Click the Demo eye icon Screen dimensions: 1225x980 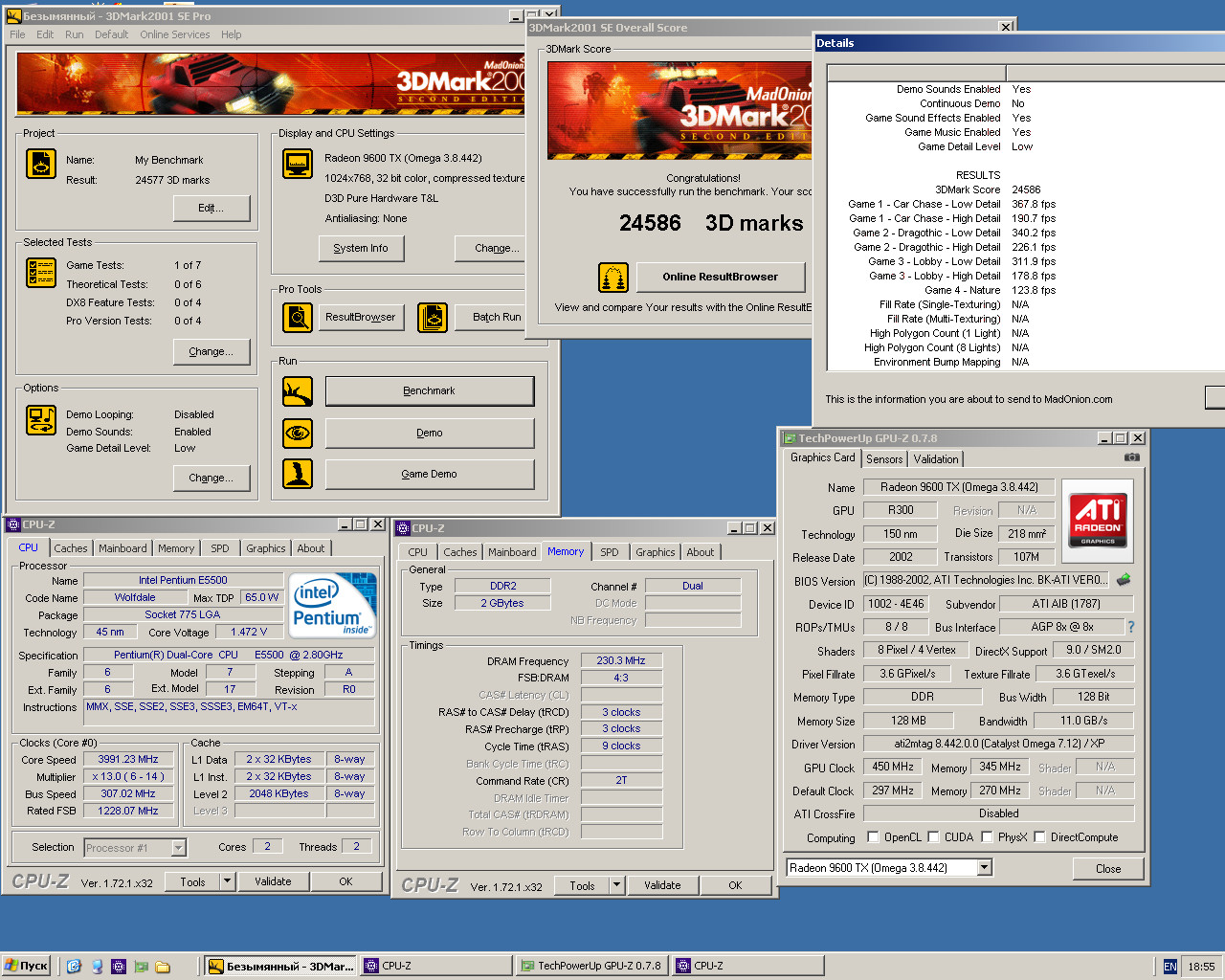297,433
